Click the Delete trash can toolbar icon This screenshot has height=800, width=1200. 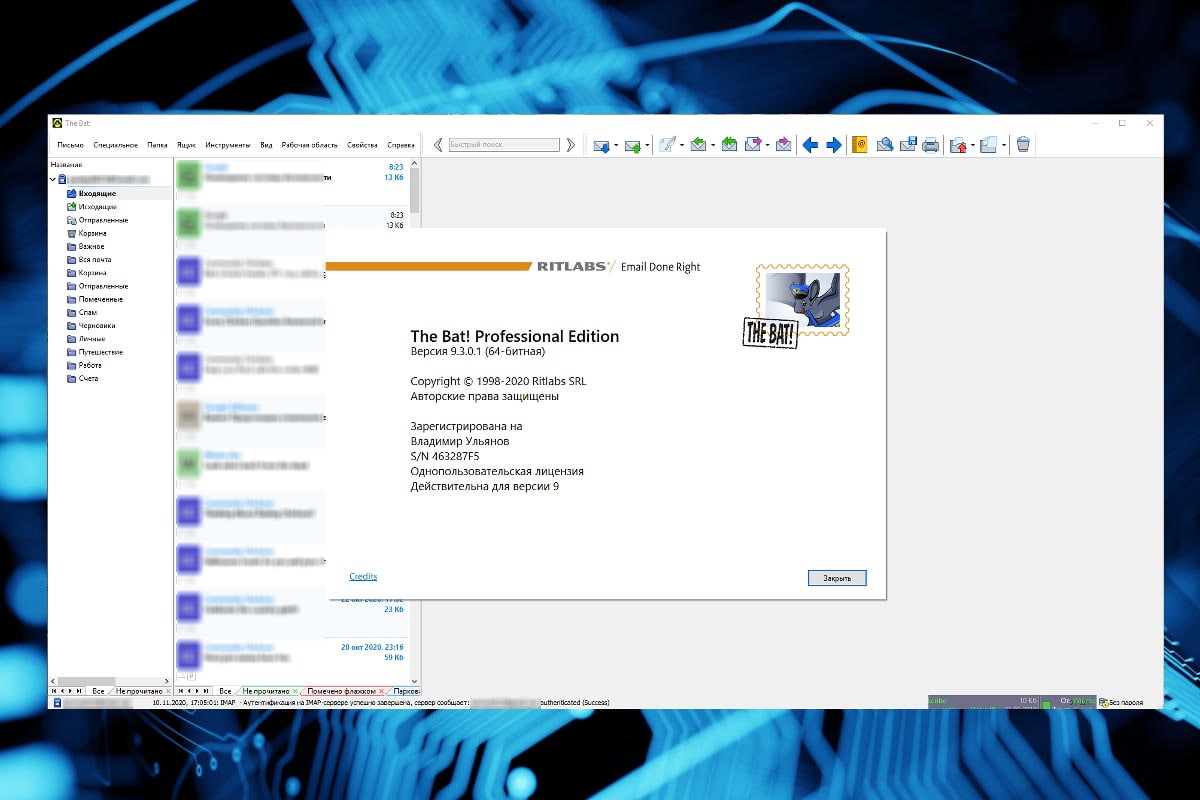(x=1023, y=145)
